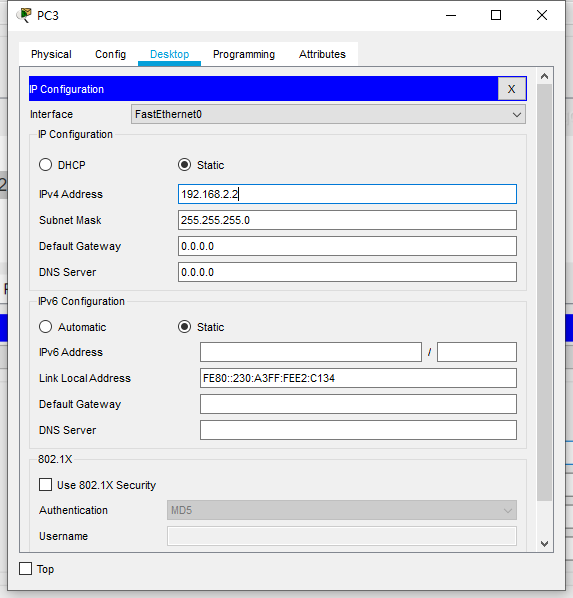The image size is (573, 598).
Task: Click the 802.1X group label
Action: [x=55, y=459]
